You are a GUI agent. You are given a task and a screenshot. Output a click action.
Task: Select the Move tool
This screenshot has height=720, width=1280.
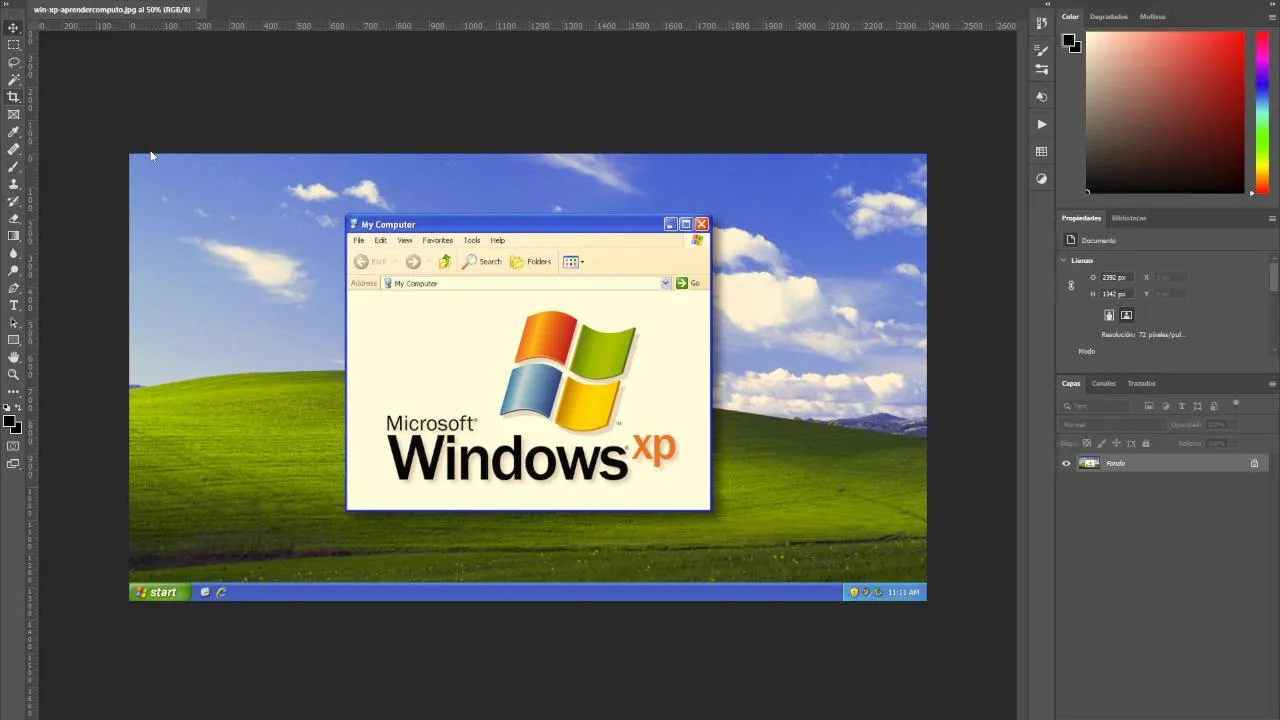[x=13, y=28]
